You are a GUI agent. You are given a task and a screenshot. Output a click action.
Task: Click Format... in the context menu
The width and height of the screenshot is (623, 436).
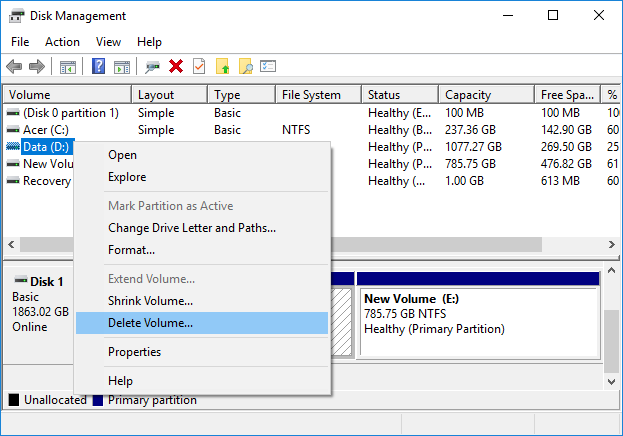click(131, 250)
